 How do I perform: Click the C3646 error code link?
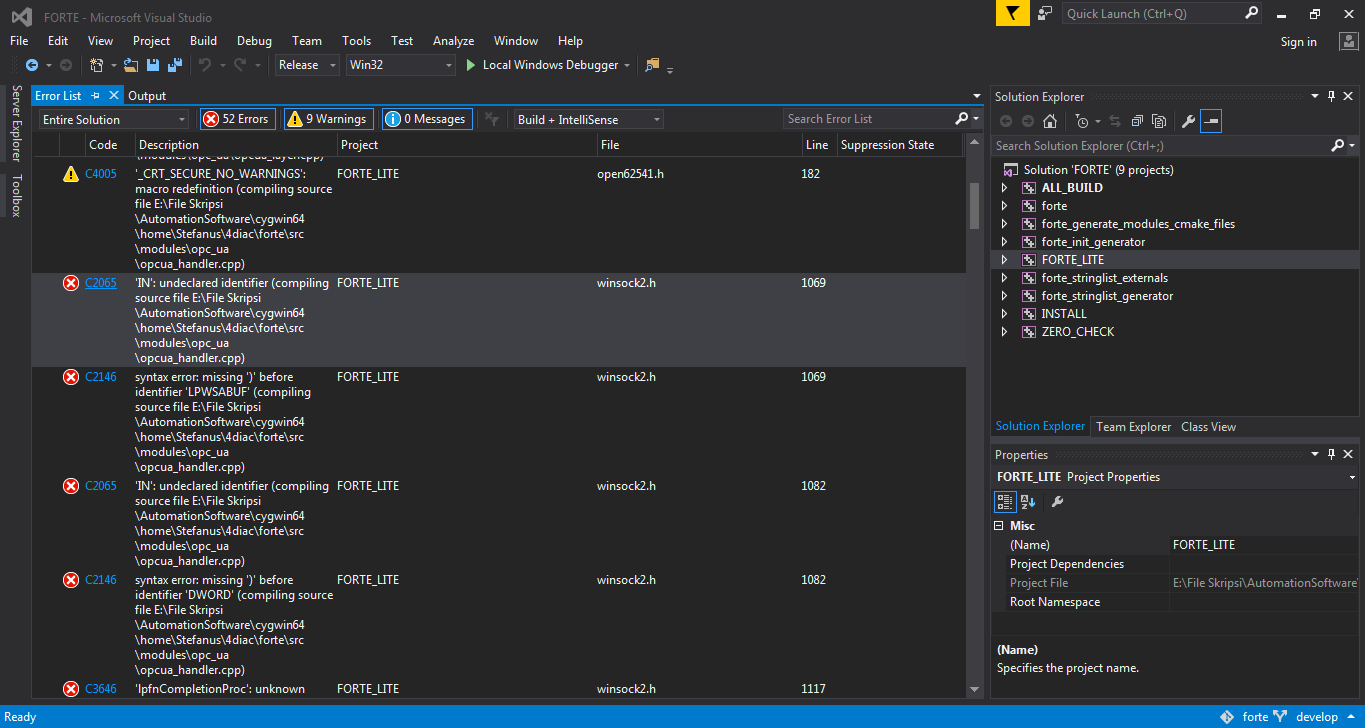tap(101, 689)
